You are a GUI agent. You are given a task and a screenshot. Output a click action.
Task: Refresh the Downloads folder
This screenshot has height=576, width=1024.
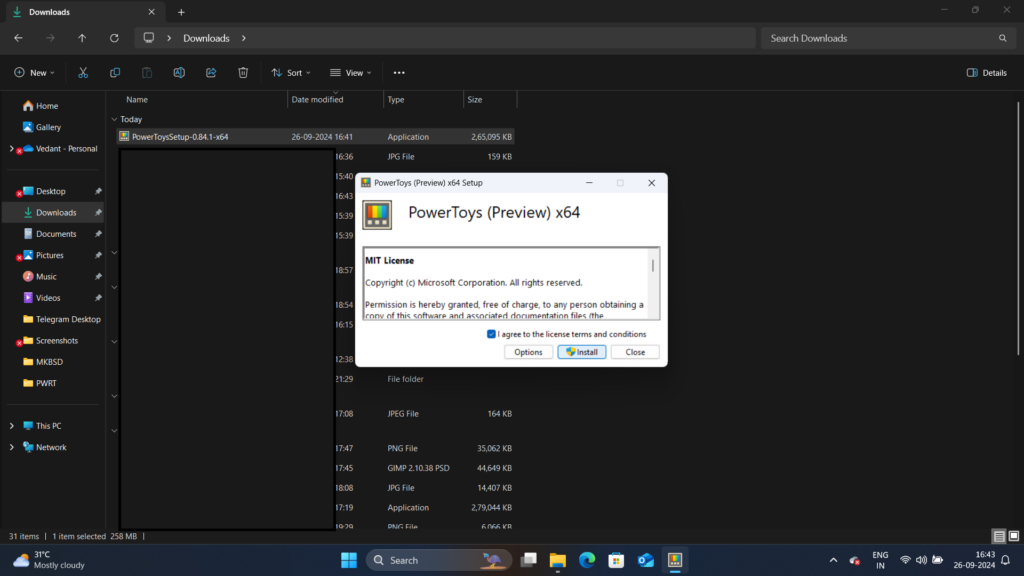tap(114, 38)
